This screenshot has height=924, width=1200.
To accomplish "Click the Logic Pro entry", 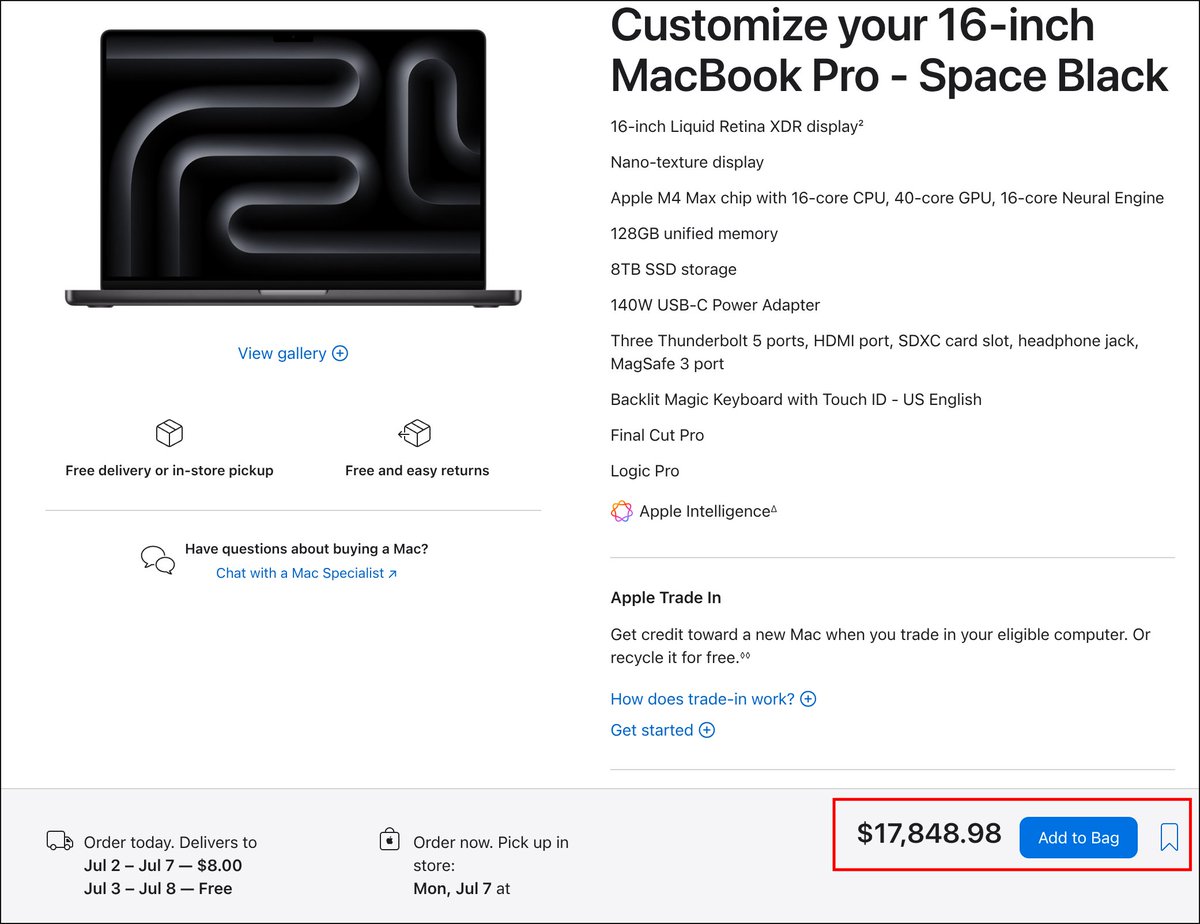I will tap(644, 471).
